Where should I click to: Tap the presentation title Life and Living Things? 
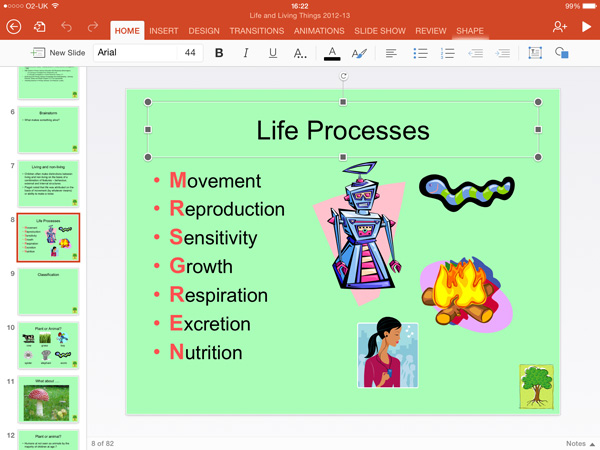click(300, 15)
